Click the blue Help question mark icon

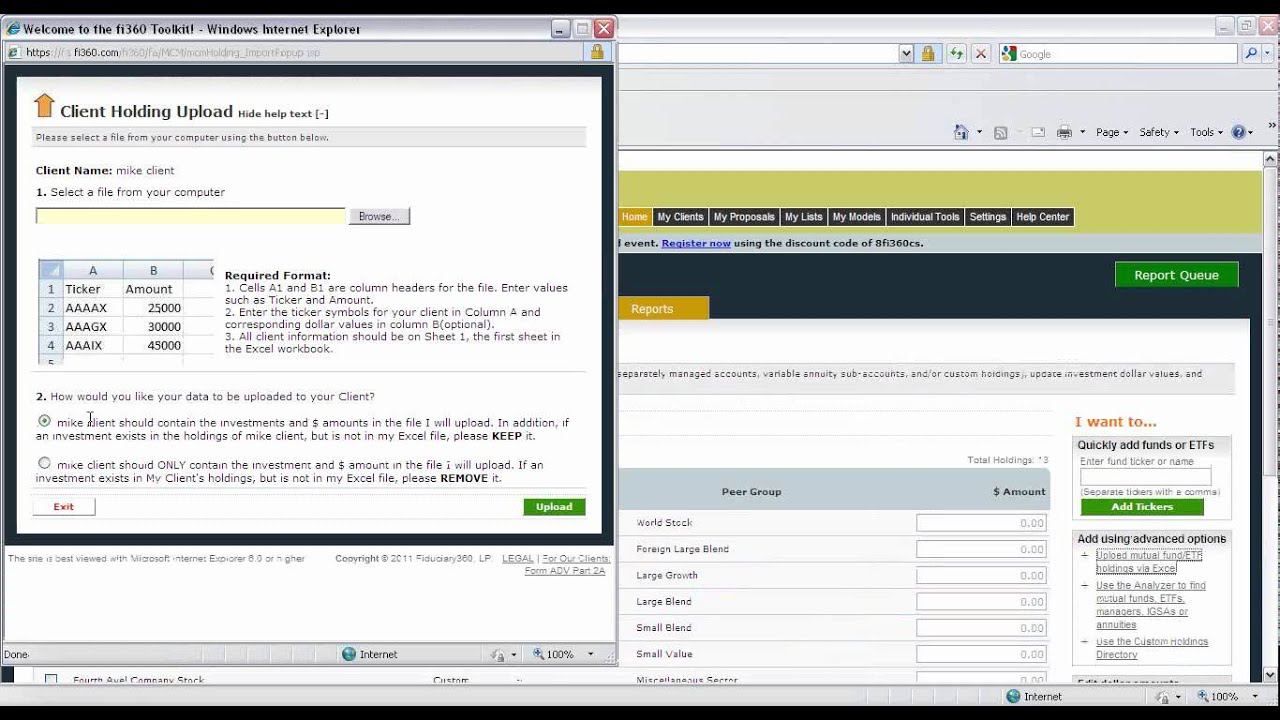[1238, 132]
